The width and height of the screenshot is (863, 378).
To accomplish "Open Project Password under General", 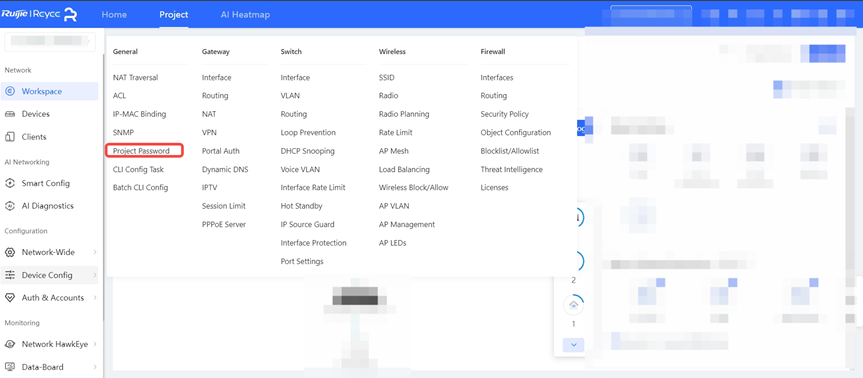I will pos(141,151).
